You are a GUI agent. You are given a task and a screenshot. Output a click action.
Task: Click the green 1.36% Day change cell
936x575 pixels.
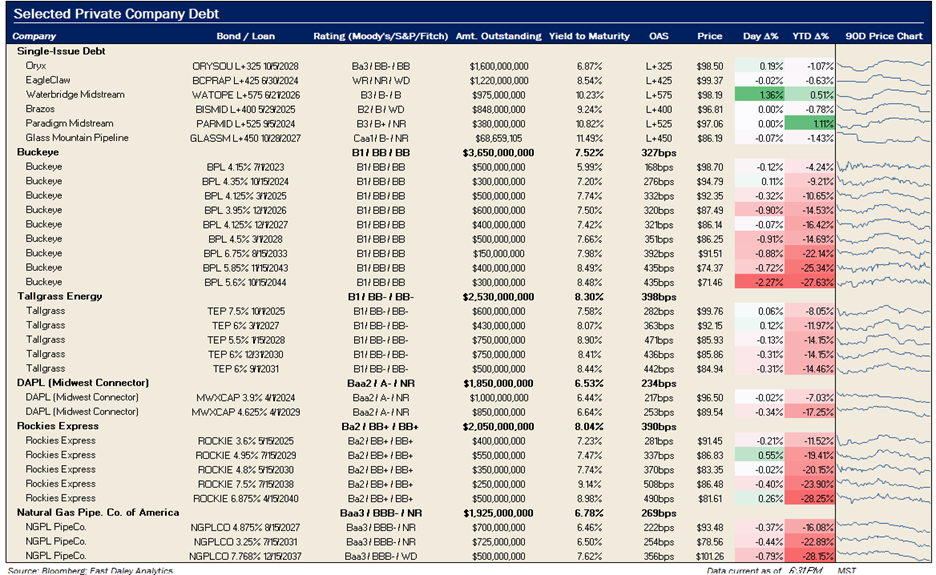[759, 94]
